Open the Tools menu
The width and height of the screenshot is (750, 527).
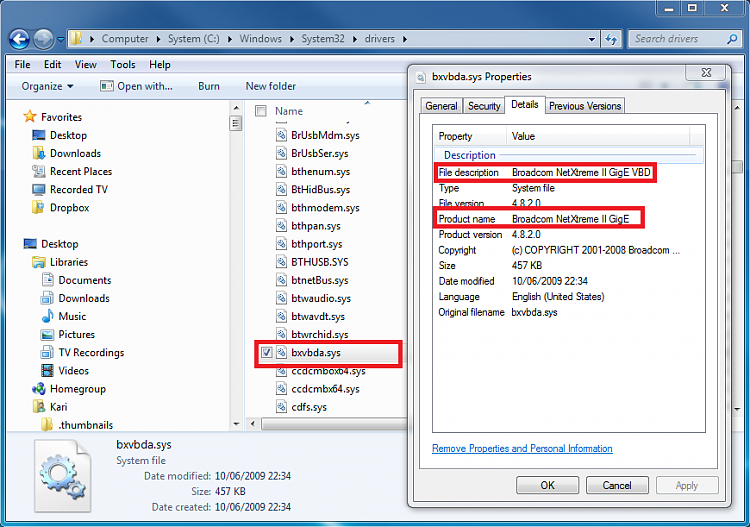[123, 65]
